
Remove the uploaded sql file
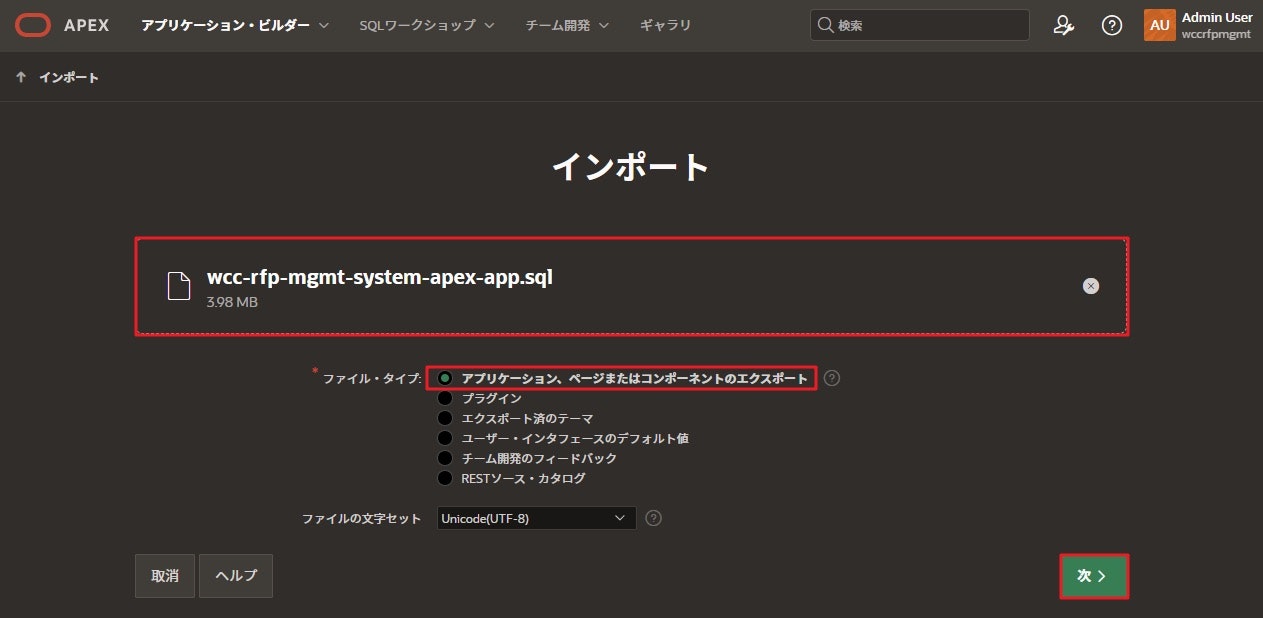coord(1091,286)
